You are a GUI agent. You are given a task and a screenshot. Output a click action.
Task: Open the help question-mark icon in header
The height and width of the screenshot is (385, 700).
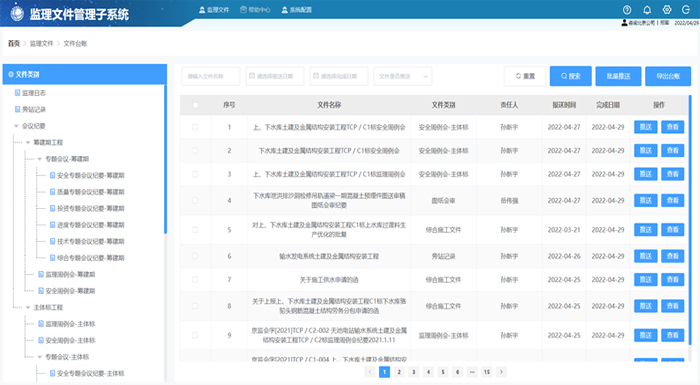(x=627, y=10)
